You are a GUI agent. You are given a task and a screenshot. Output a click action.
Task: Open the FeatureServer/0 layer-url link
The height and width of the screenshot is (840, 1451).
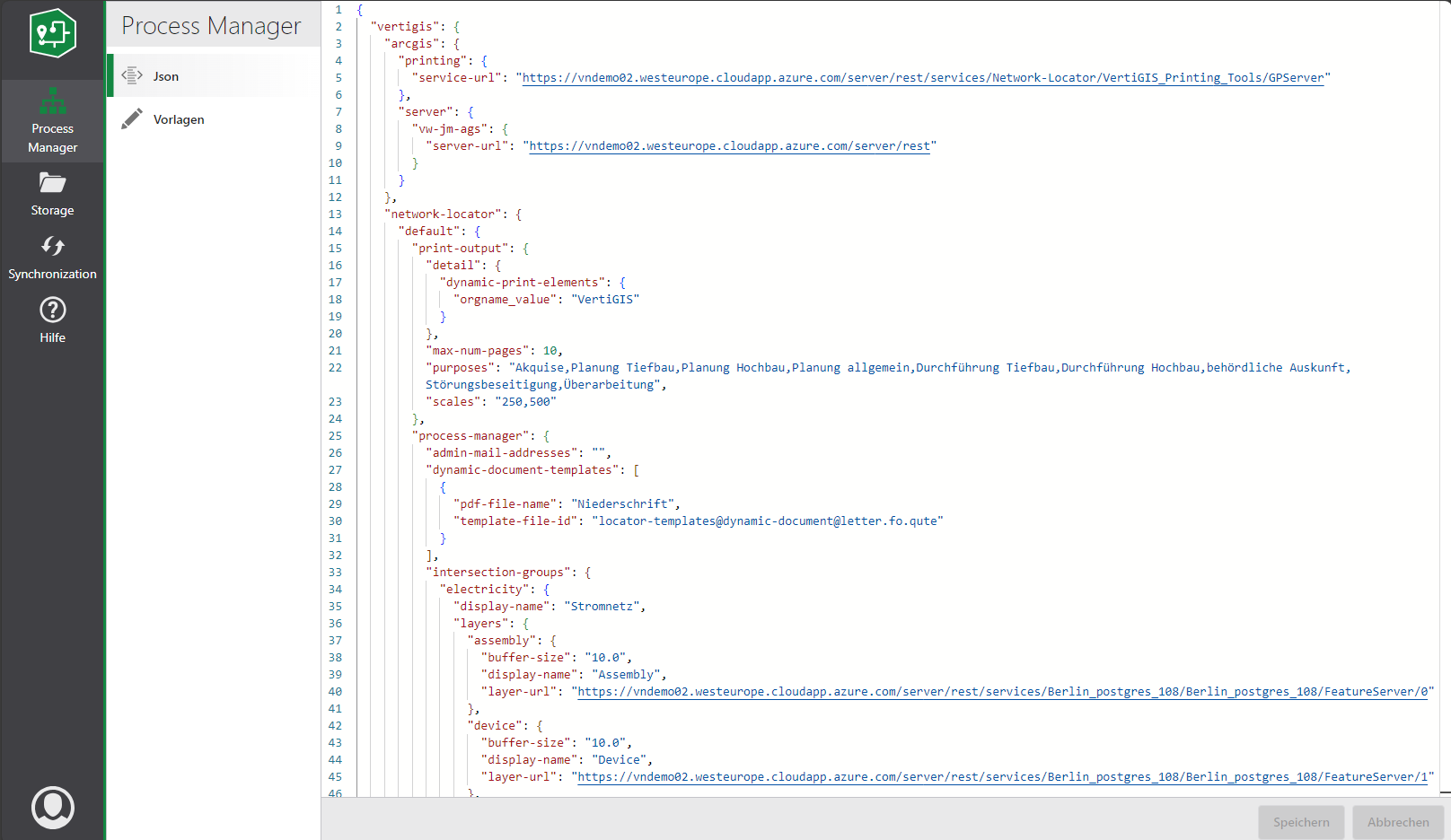[x=1002, y=692]
